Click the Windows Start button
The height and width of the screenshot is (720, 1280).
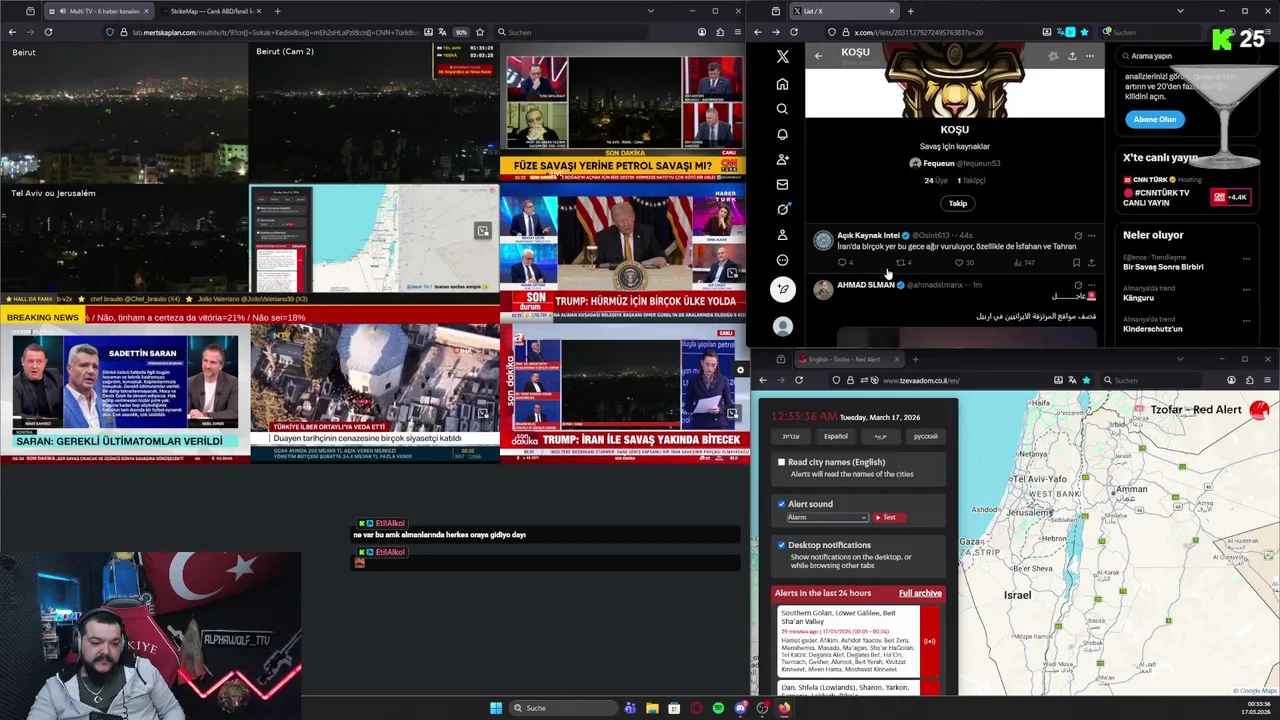pyautogui.click(x=496, y=708)
